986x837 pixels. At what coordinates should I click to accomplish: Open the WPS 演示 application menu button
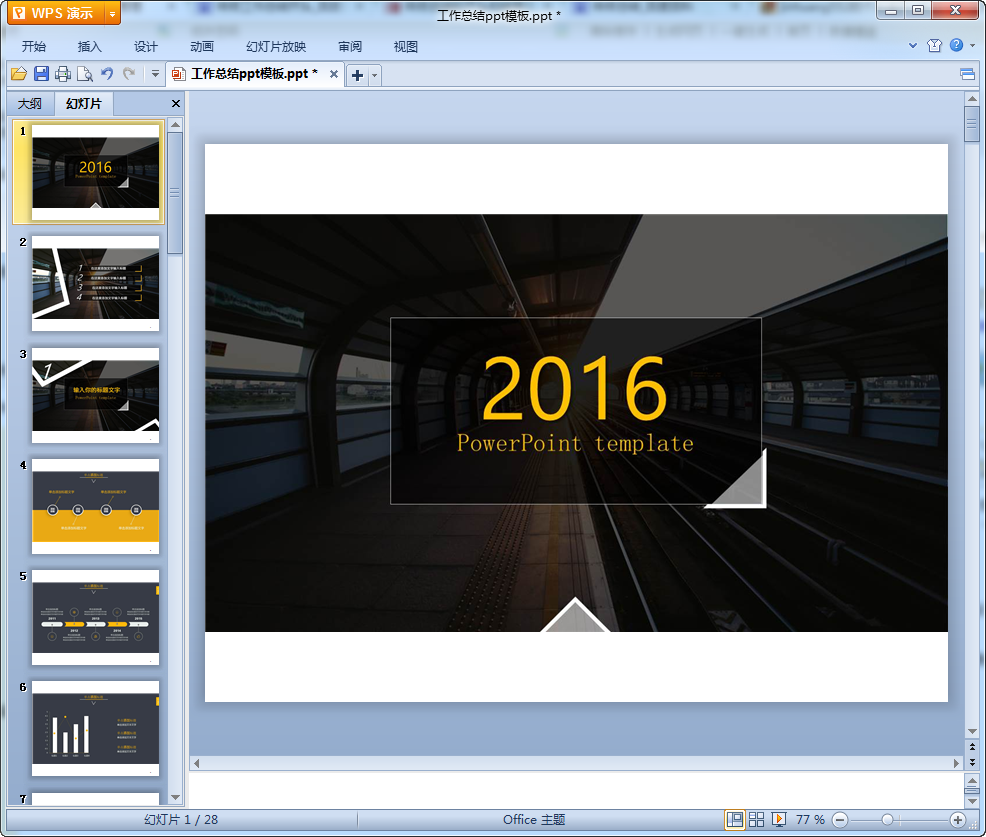point(56,13)
